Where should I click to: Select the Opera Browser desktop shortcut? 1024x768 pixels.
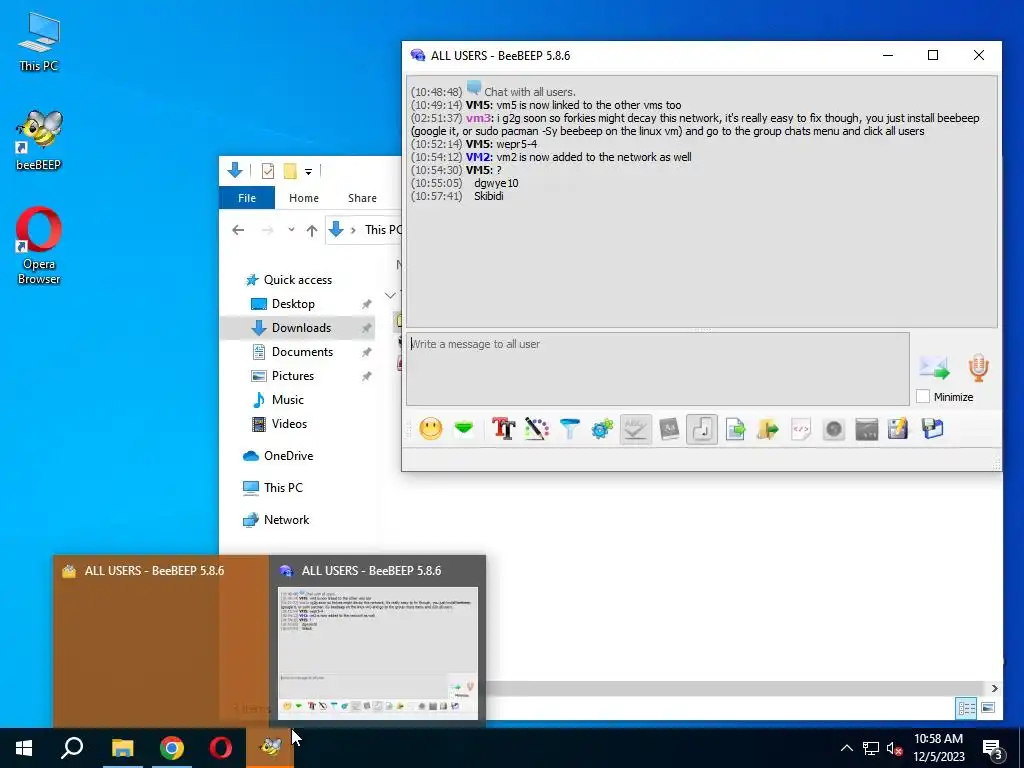pos(39,246)
